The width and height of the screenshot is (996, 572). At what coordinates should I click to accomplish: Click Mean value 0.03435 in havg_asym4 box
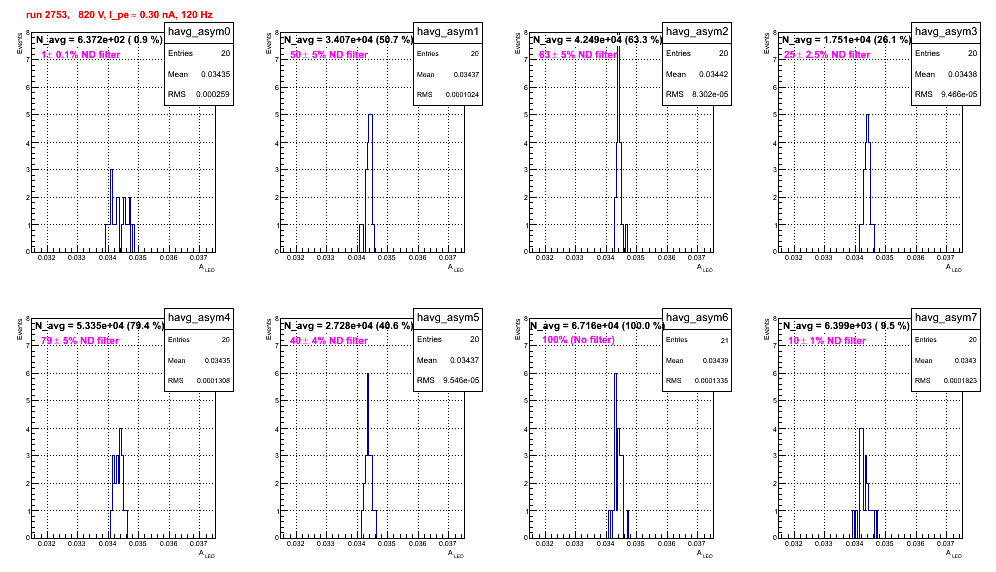click(217, 361)
